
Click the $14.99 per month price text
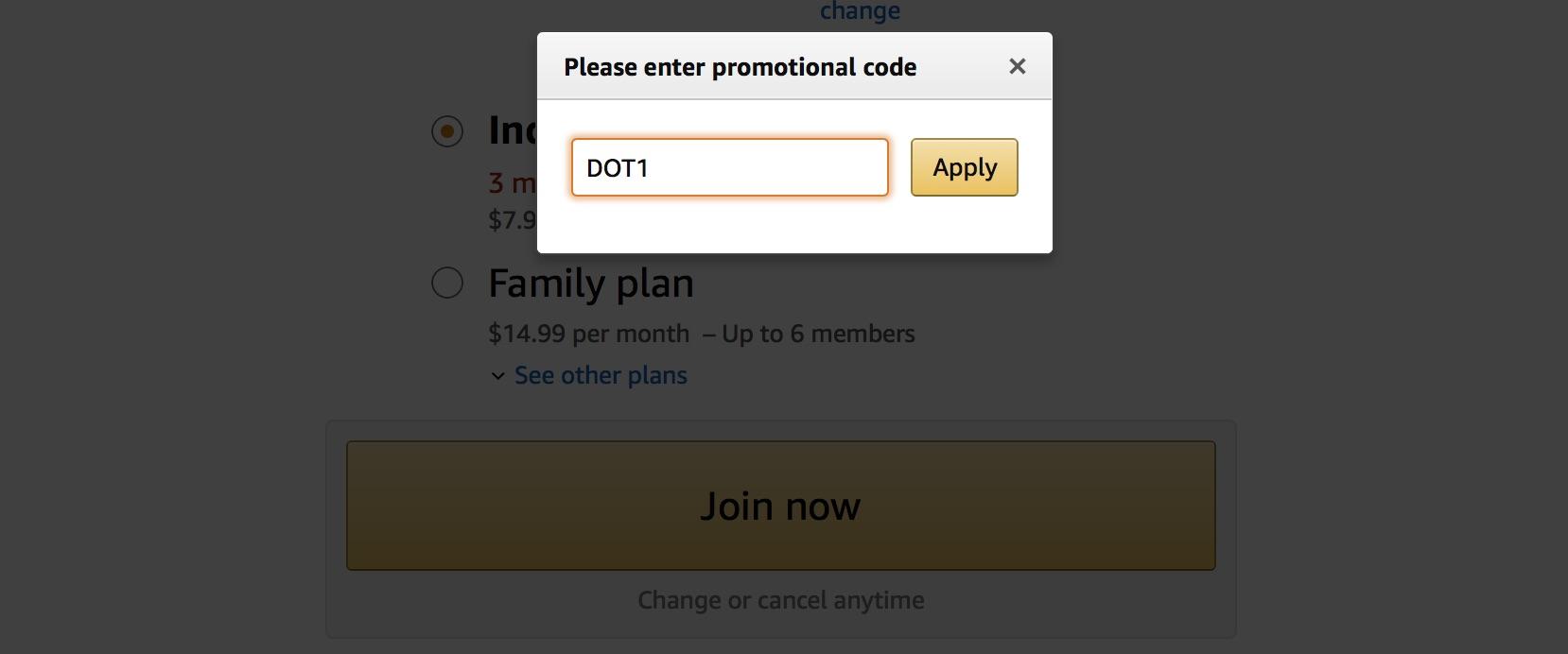tap(588, 334)
